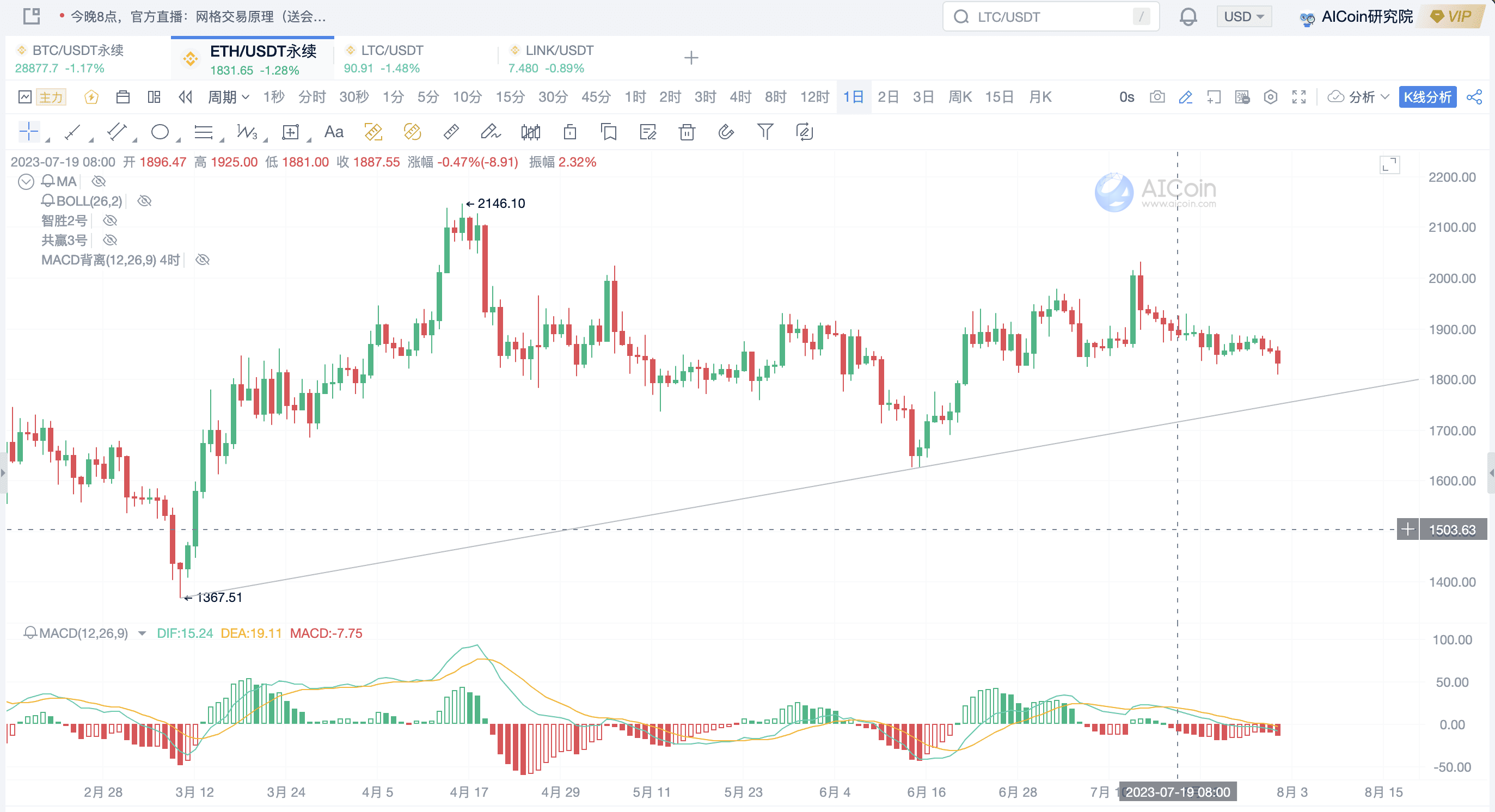Click the filter funnel icon
The height and width of the screenshot is (812, 1495).
point(765,132)
